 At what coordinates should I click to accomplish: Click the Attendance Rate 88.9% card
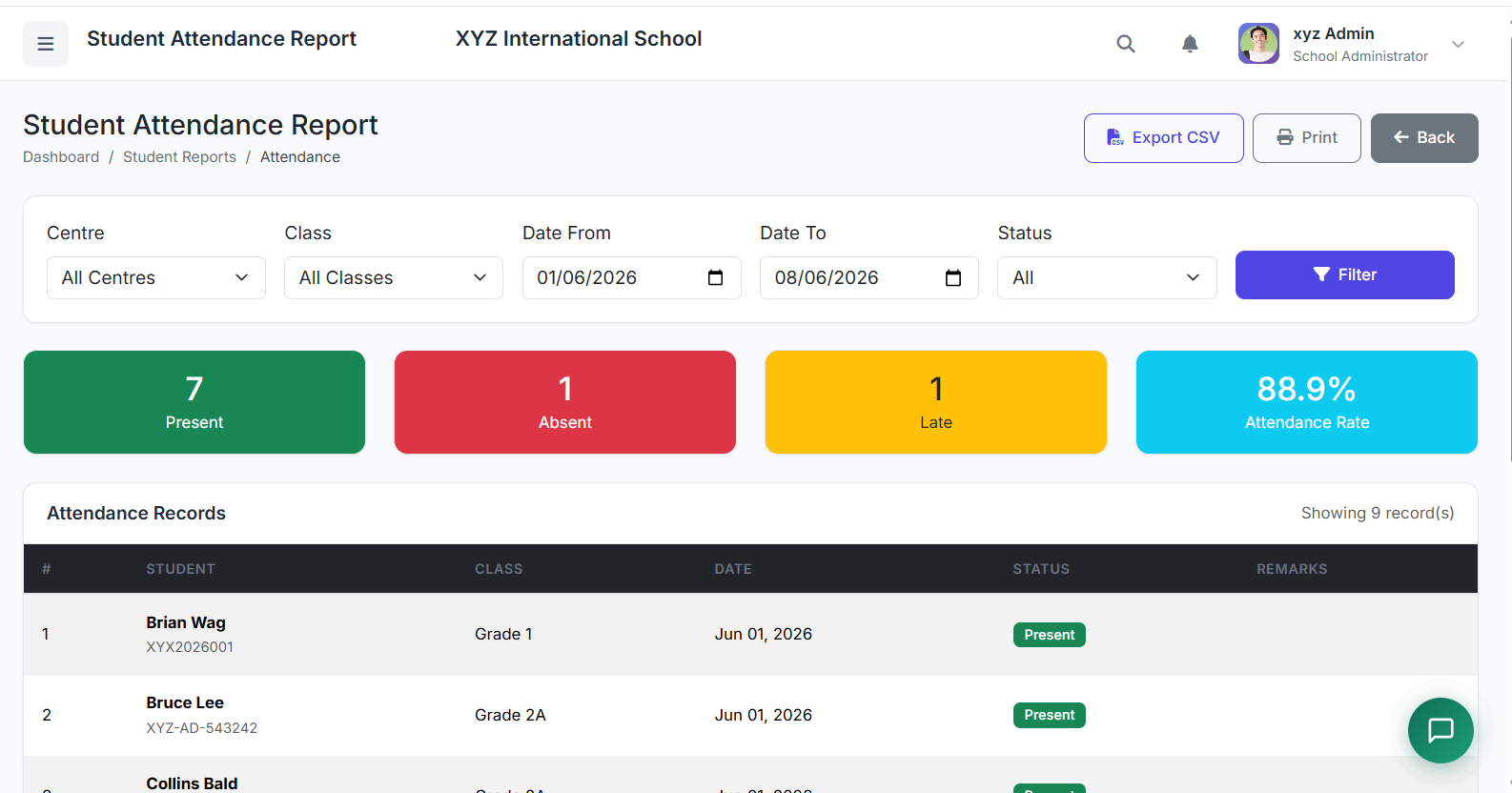pyautogui.click(x=1307, y=402)
